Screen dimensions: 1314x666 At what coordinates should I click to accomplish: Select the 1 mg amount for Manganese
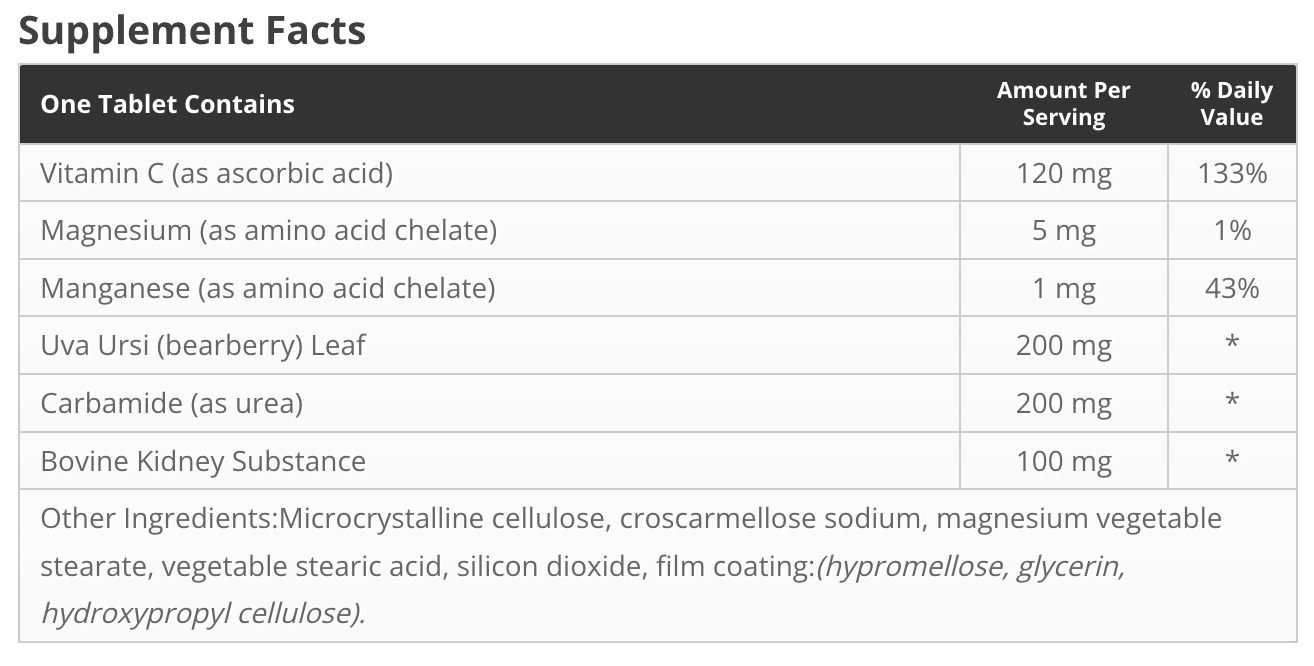pos(1063,290)
